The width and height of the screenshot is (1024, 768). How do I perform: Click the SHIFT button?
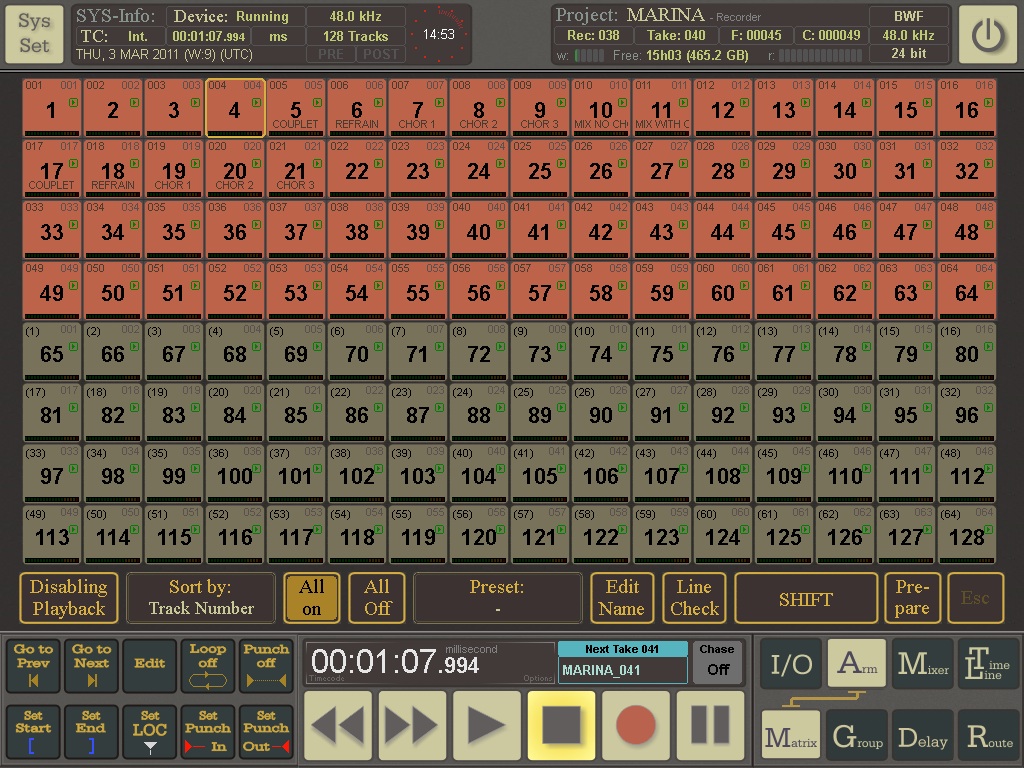pyautogui.click(x=806, y=598)
